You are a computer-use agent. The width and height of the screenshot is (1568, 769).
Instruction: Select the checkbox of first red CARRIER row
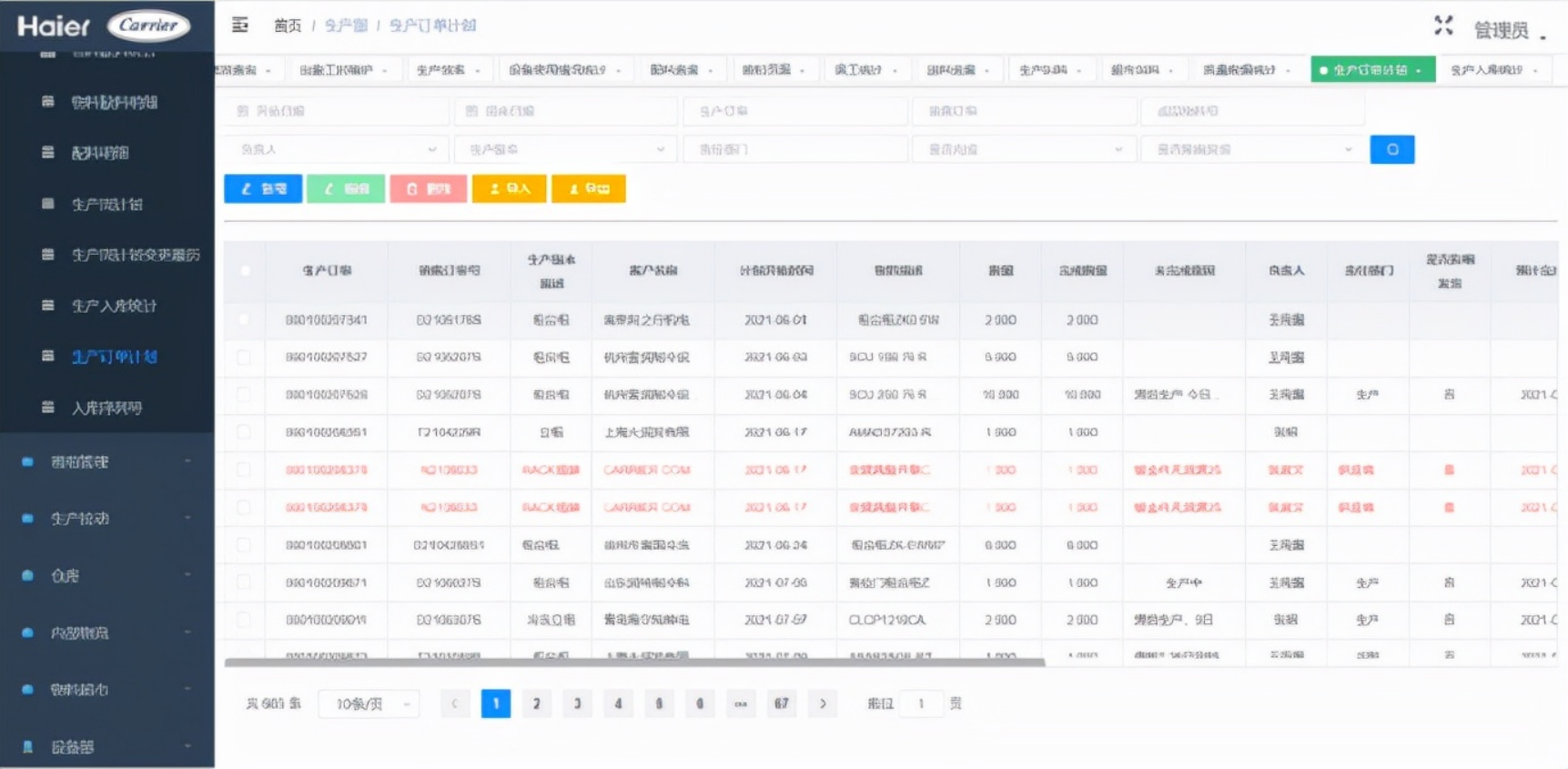click(244, 470)
